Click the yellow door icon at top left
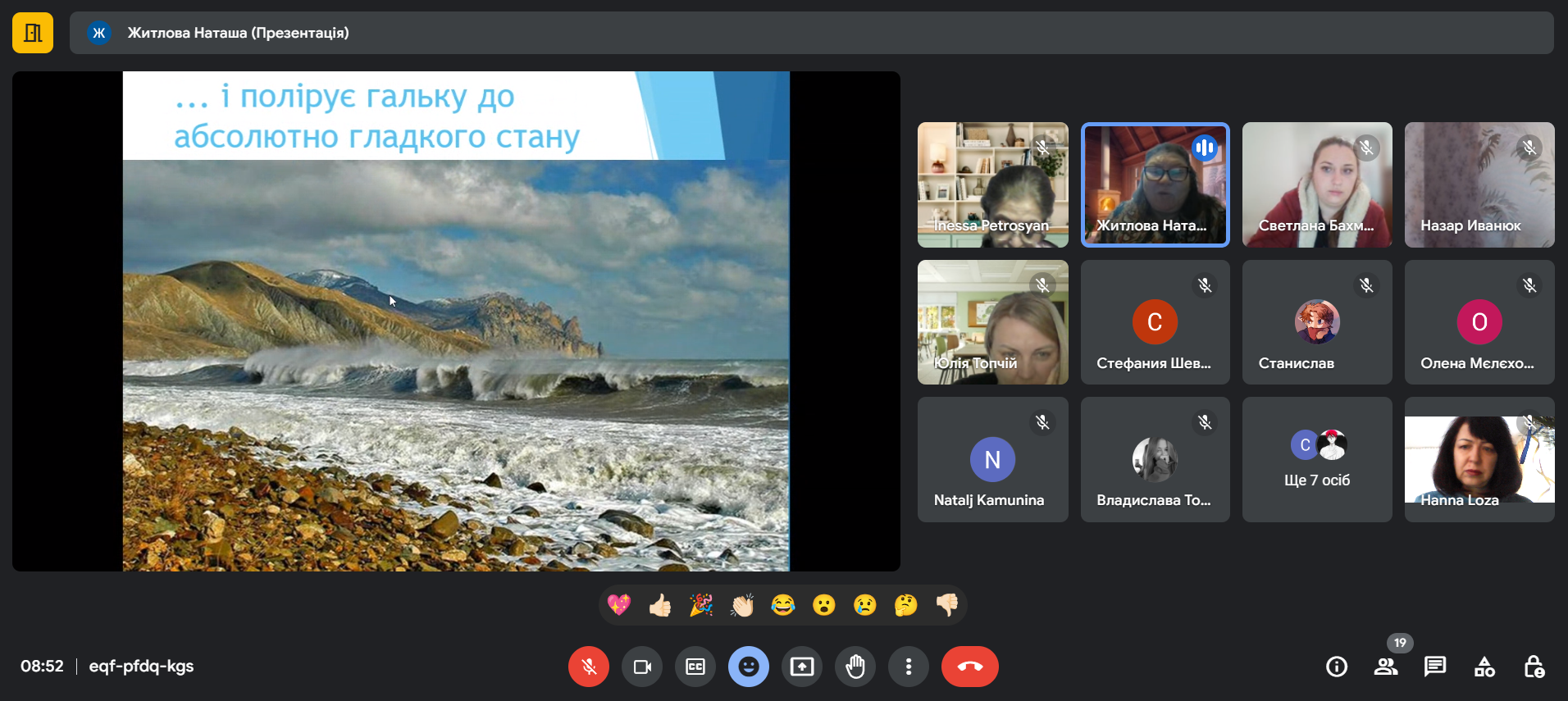Image resolution: width=1568 pixels, height=701 pixels. point(33,33)
